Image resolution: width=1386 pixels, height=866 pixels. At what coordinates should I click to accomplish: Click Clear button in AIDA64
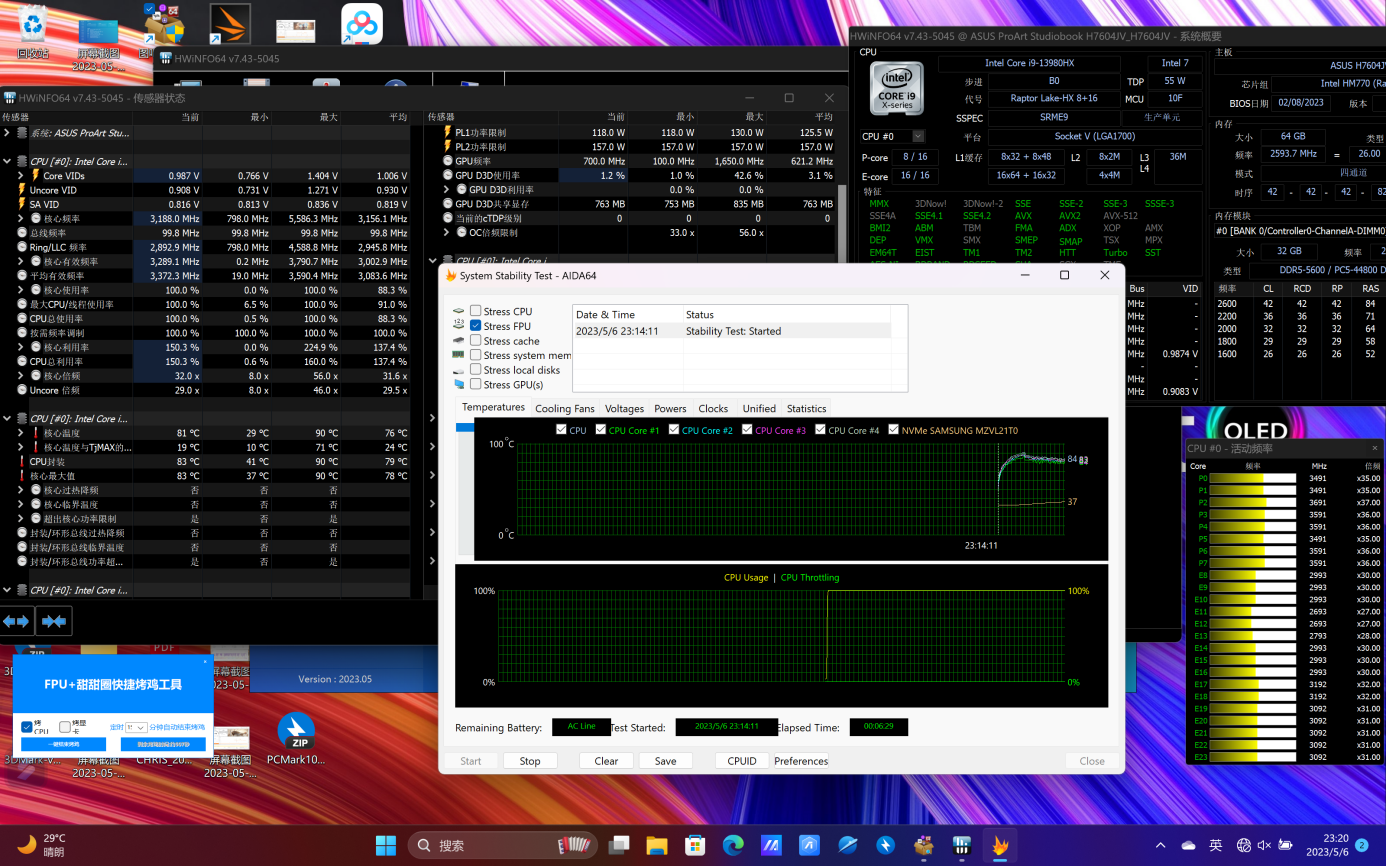coord(606,761)
